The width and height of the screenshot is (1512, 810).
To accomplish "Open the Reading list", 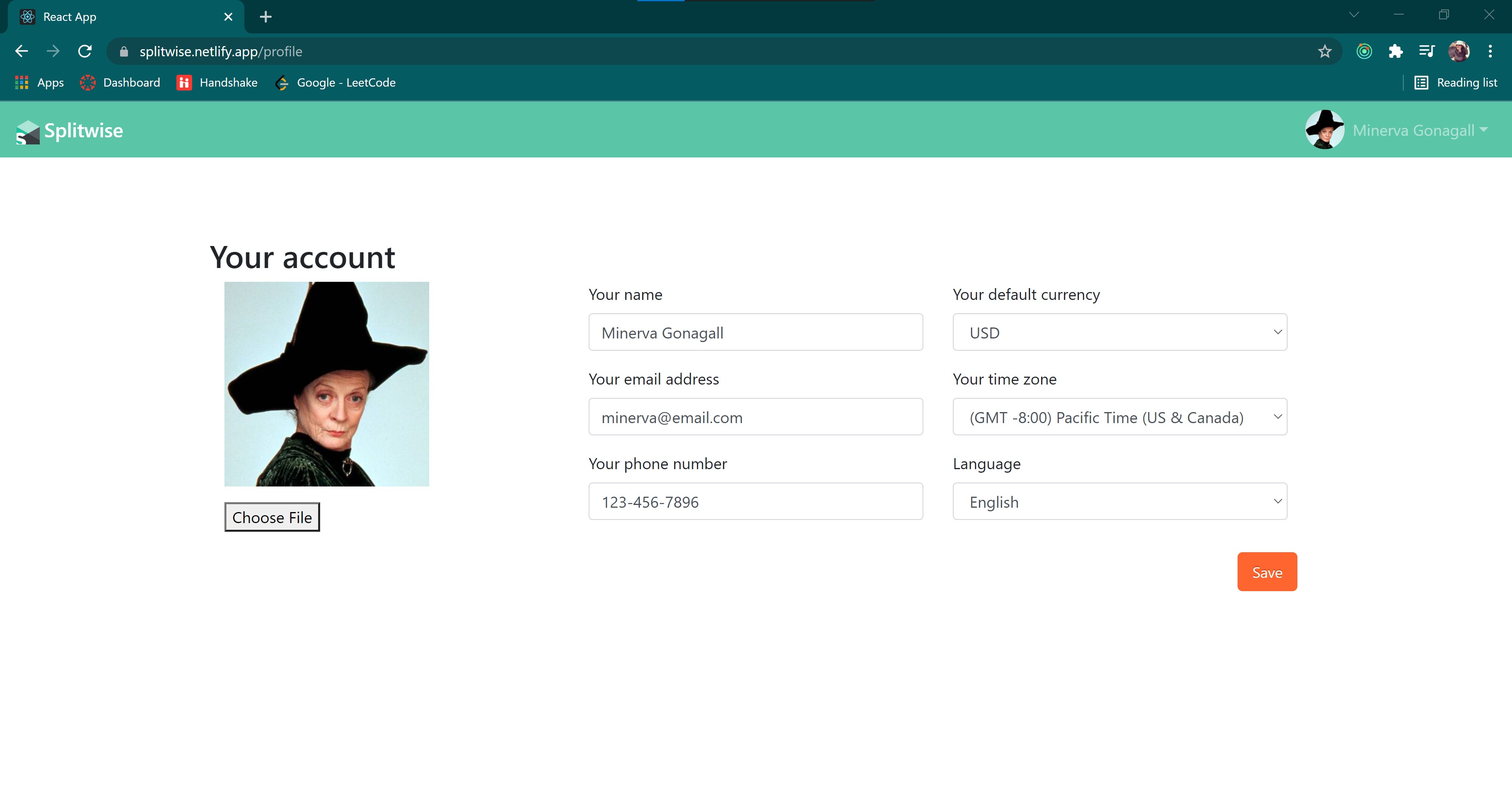I will [1456, 83].
